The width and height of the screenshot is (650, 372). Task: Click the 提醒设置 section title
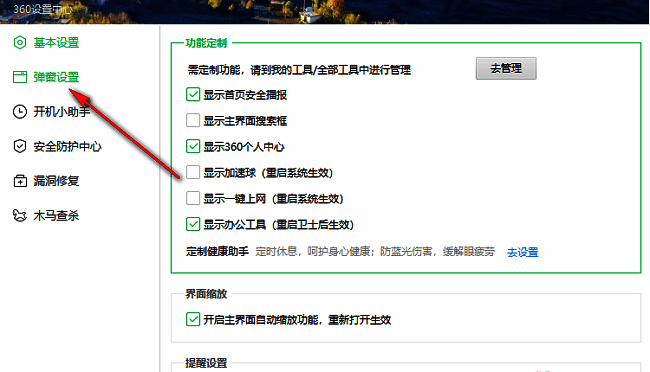click(x=206, y=363)
